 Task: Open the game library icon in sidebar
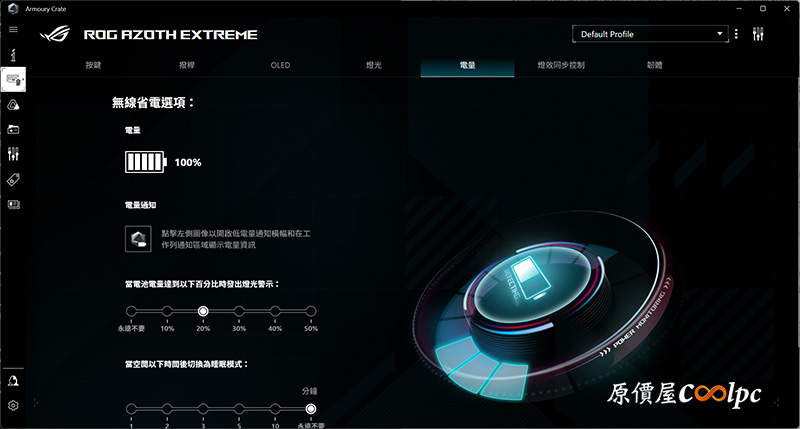(x=13, y=130)
